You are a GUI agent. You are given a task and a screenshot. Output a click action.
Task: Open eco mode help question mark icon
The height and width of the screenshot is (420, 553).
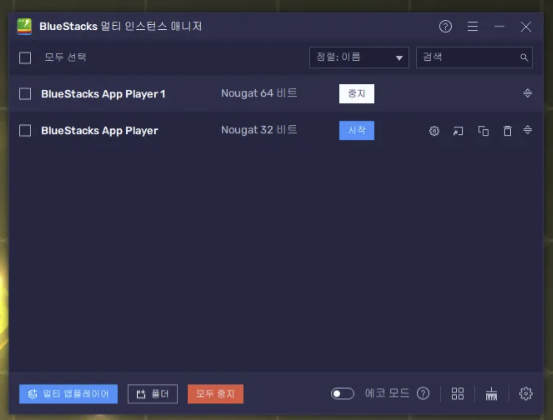coord(423,393)
